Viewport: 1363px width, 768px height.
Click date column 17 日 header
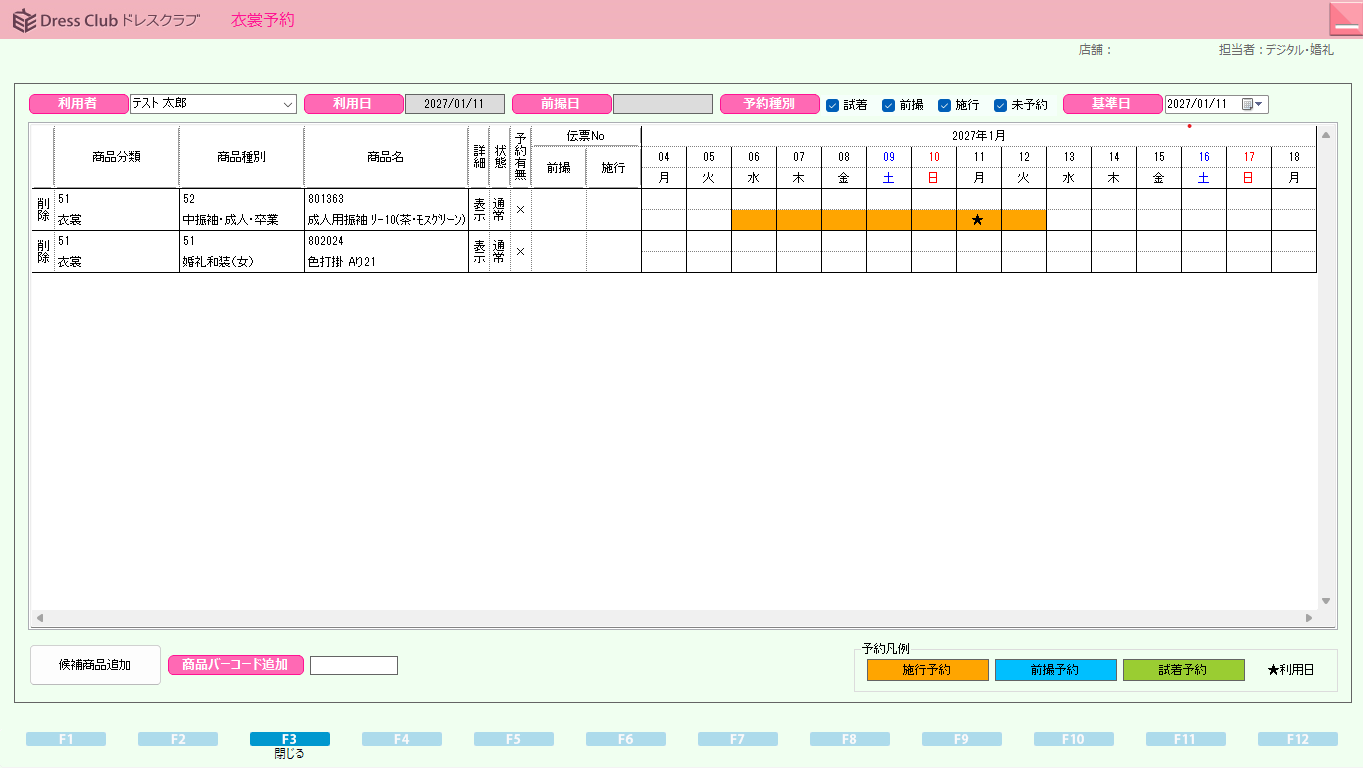[1249, 167]
